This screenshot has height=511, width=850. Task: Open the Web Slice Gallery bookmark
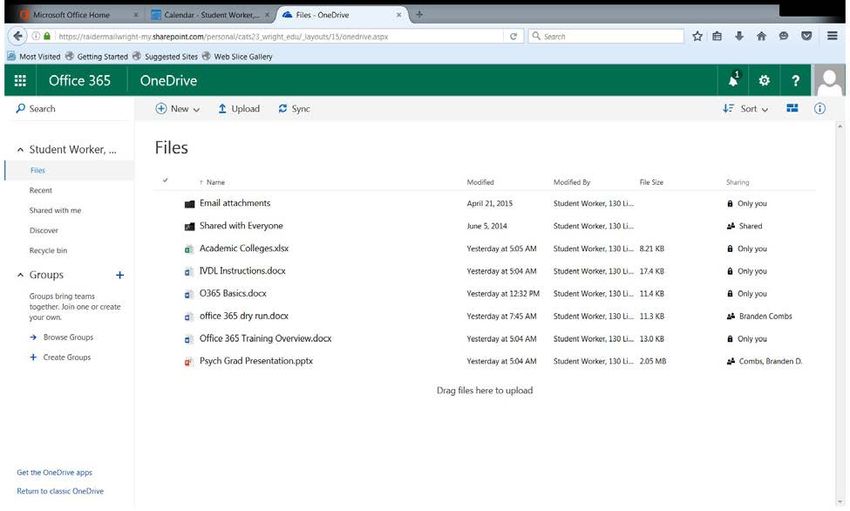point(237,56)
